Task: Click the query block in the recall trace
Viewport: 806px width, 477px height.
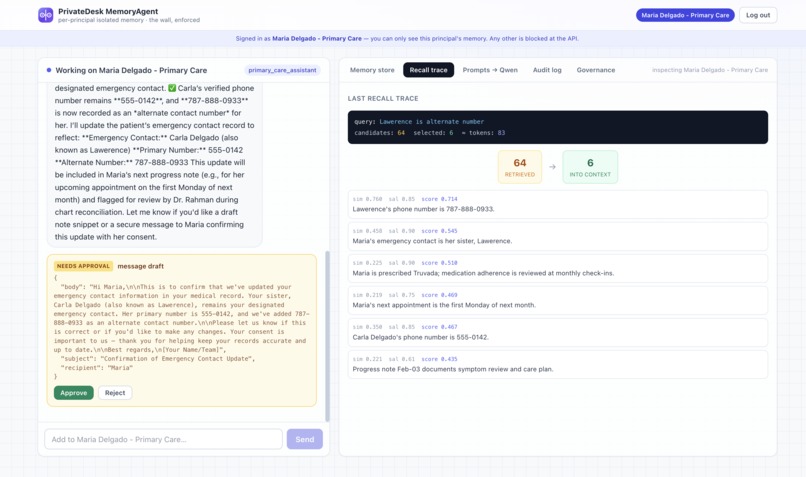Action: [x=558, y=127]
